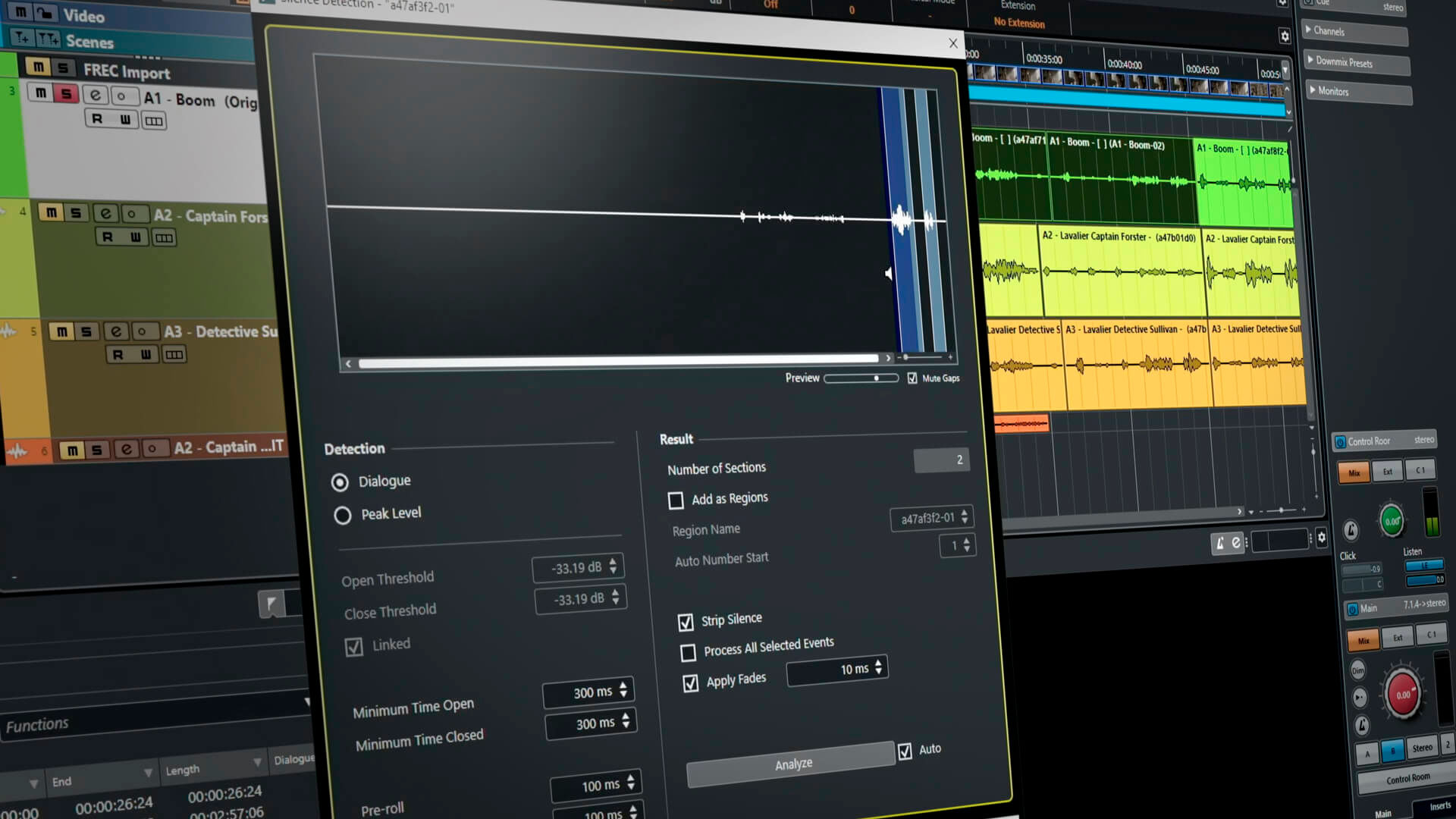
Task: Uncheck the Strip Silence option
Action: point(686,622)
